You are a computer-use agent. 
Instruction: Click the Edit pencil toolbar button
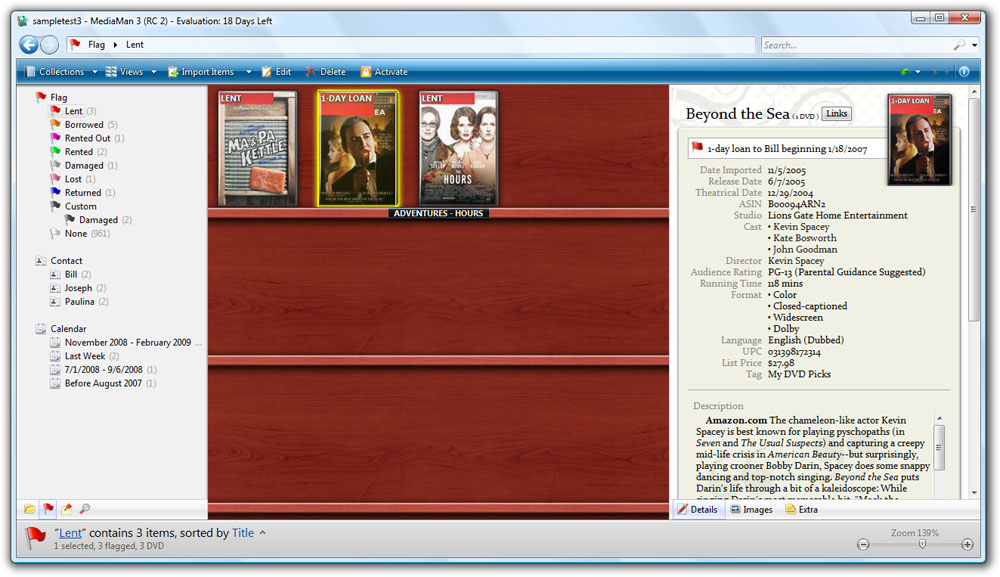276,72
